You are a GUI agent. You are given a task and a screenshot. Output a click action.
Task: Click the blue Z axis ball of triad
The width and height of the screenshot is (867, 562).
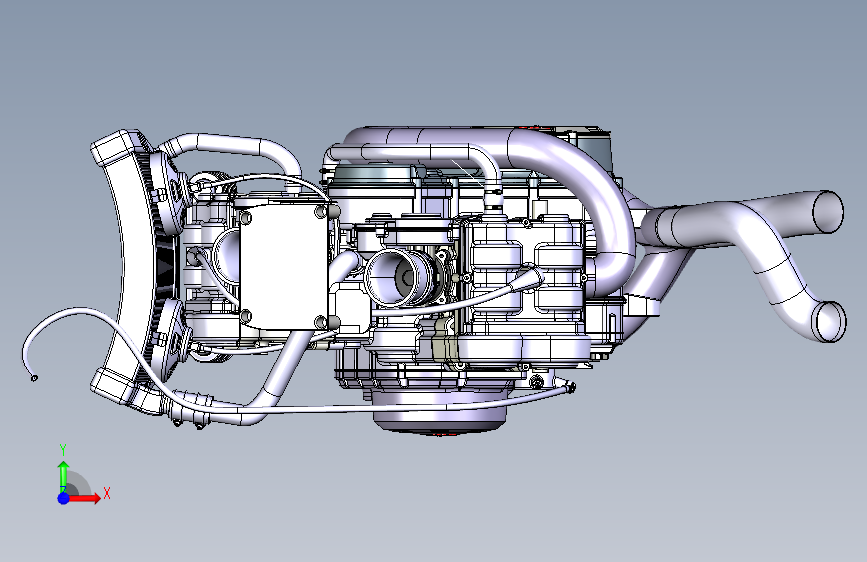63,498
